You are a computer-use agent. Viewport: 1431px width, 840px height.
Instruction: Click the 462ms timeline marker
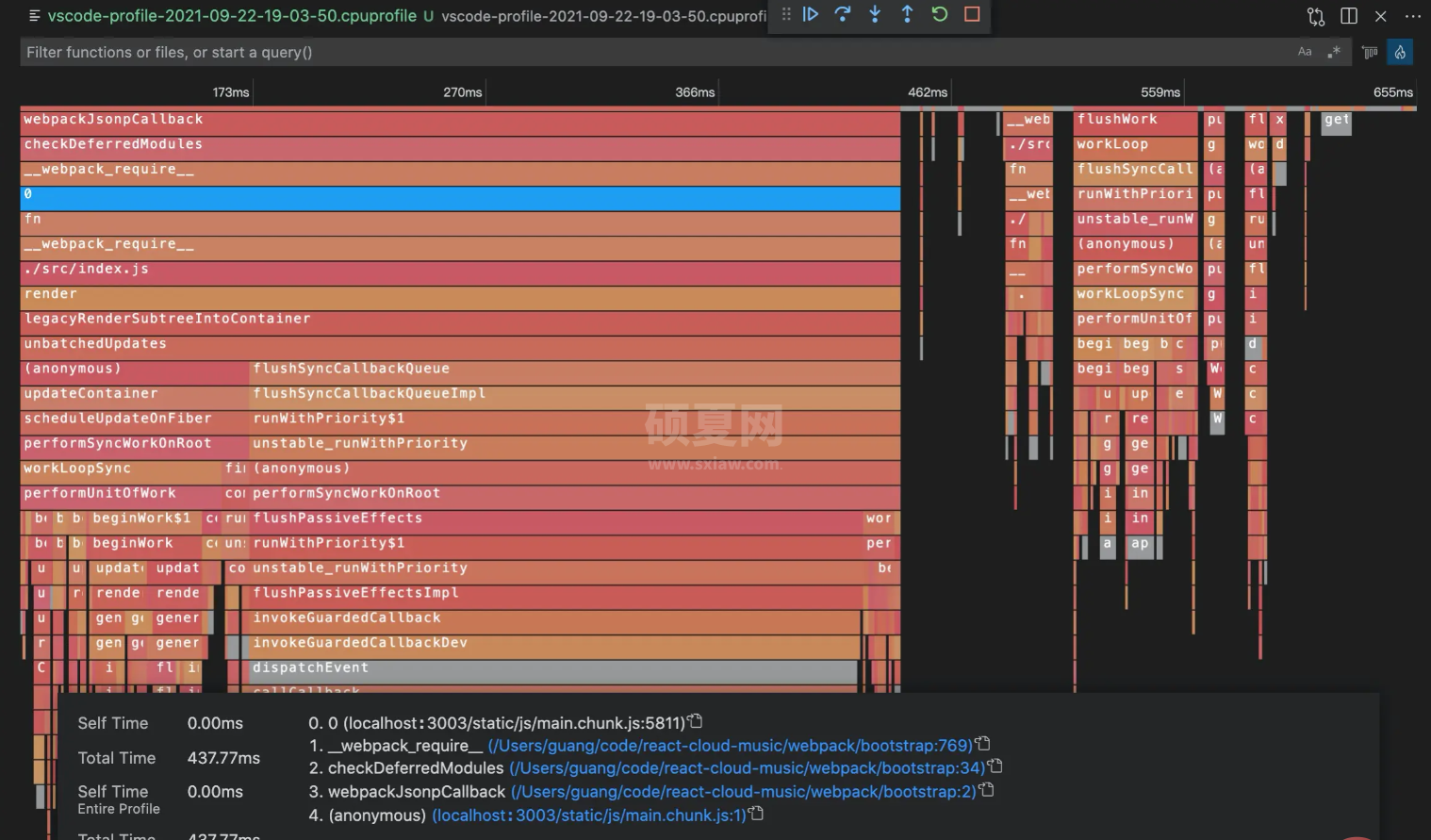[928, 92]
